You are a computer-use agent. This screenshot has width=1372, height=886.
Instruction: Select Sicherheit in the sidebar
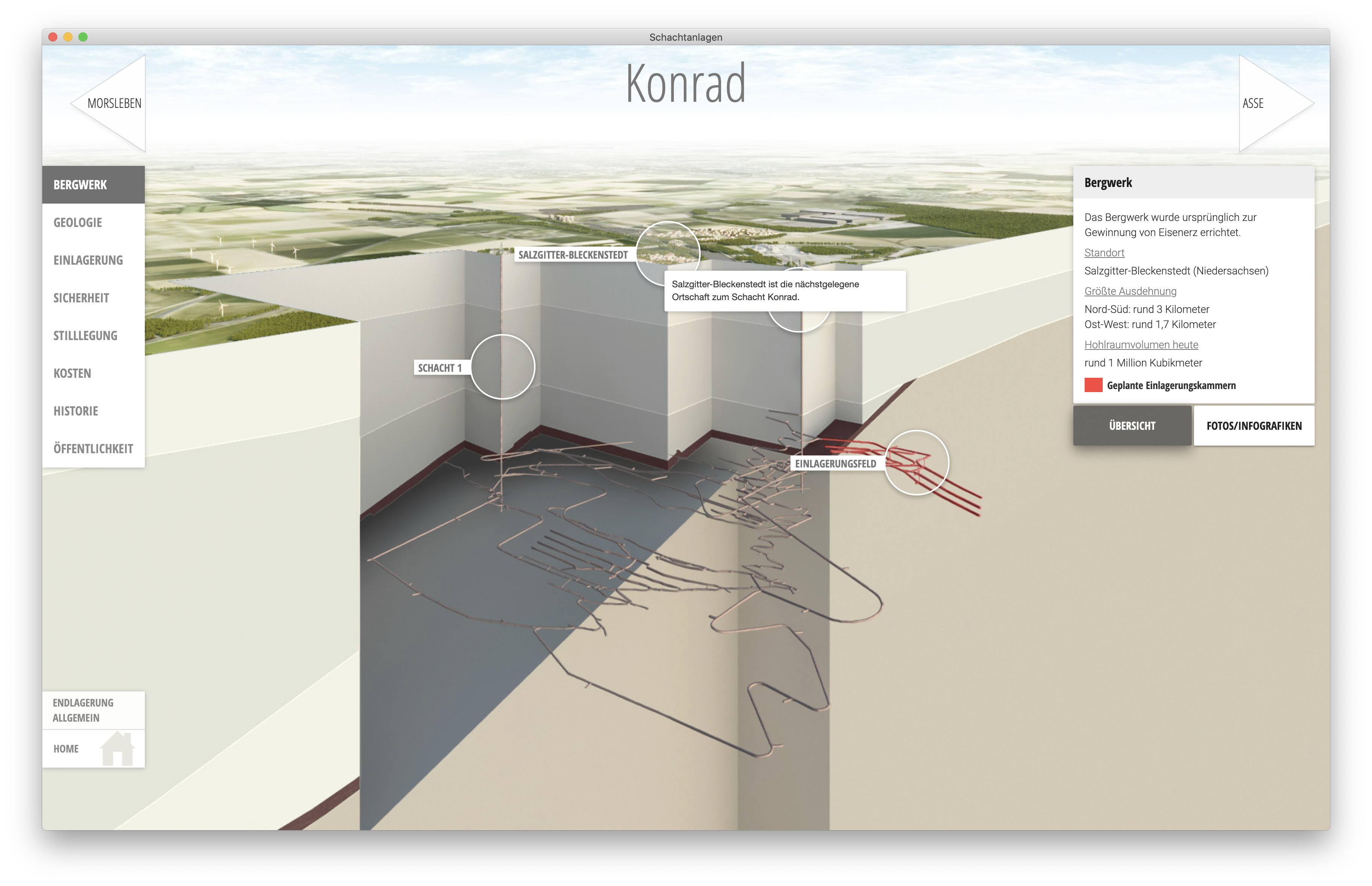(81, 298)
